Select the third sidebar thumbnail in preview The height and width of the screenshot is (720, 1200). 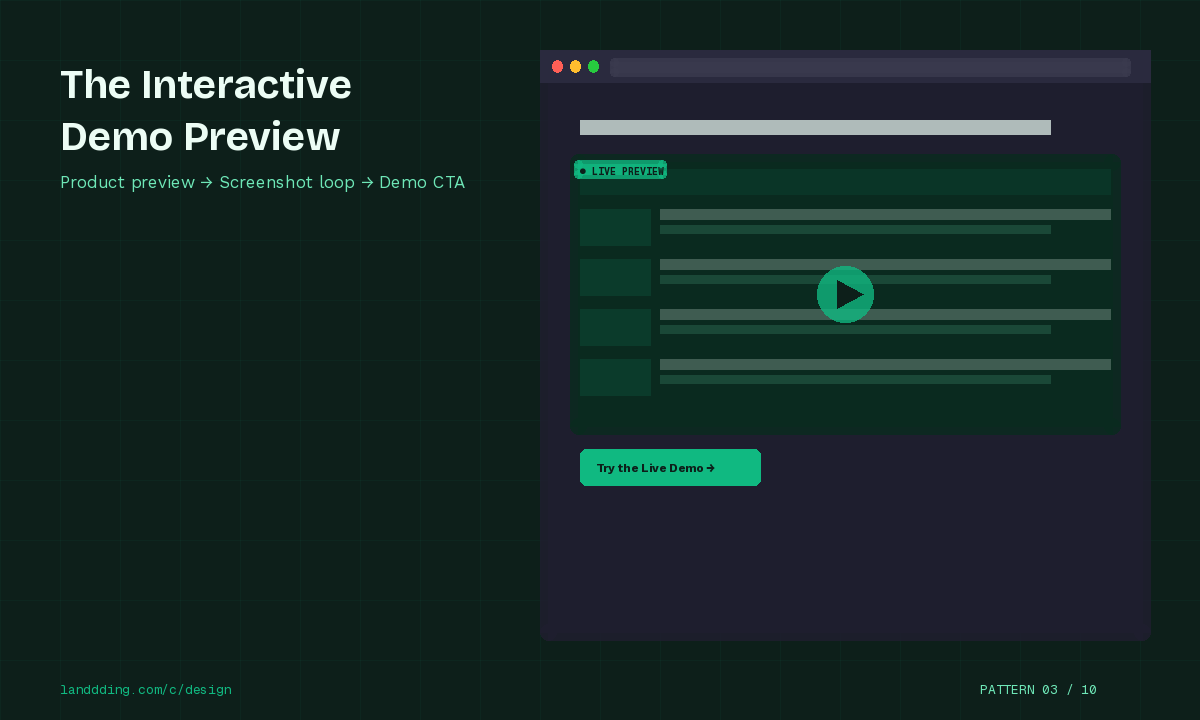(x=615, y=327)
